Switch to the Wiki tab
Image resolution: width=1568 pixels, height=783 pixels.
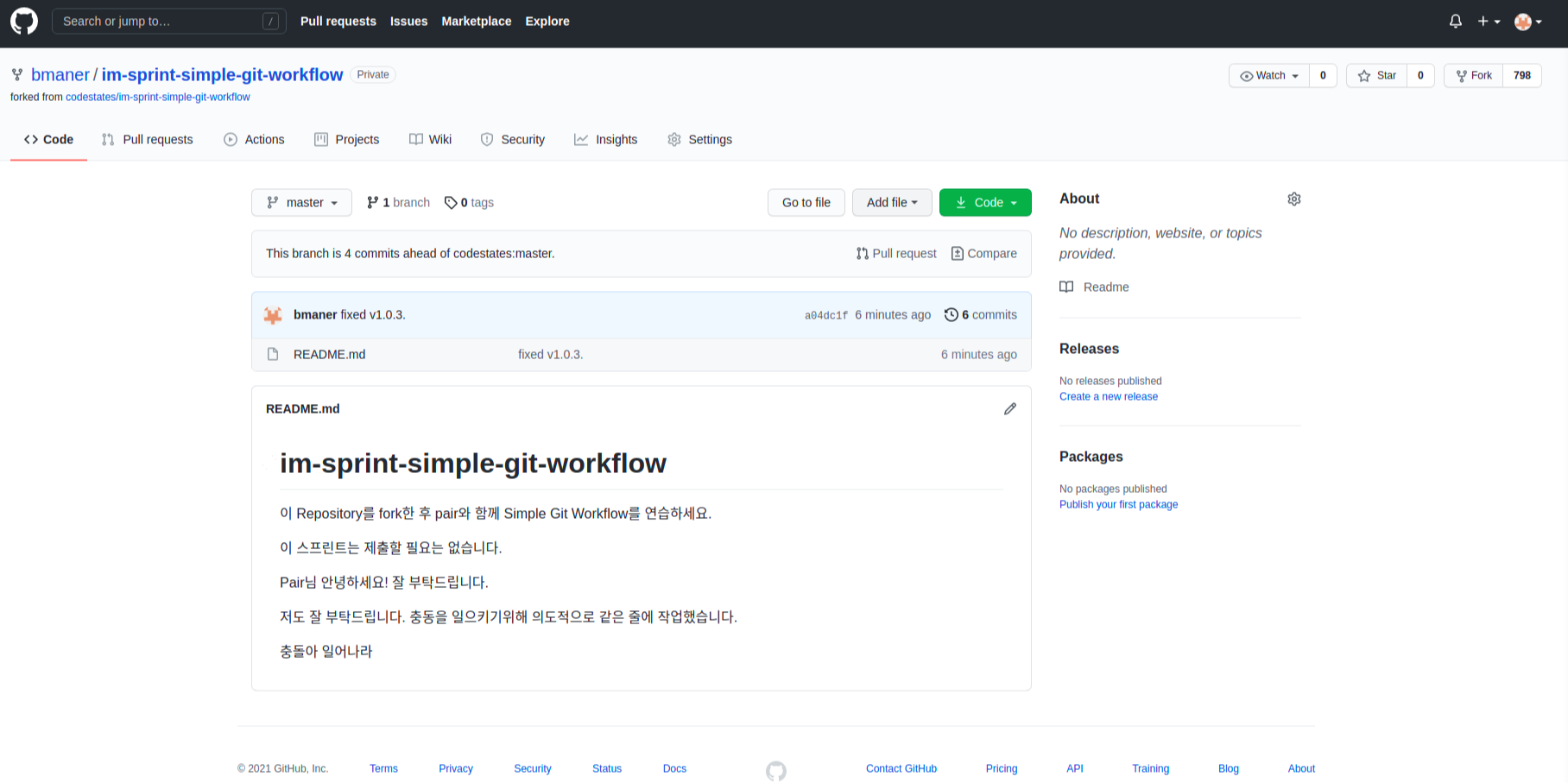pyautogui.click(x=430, y=139)
